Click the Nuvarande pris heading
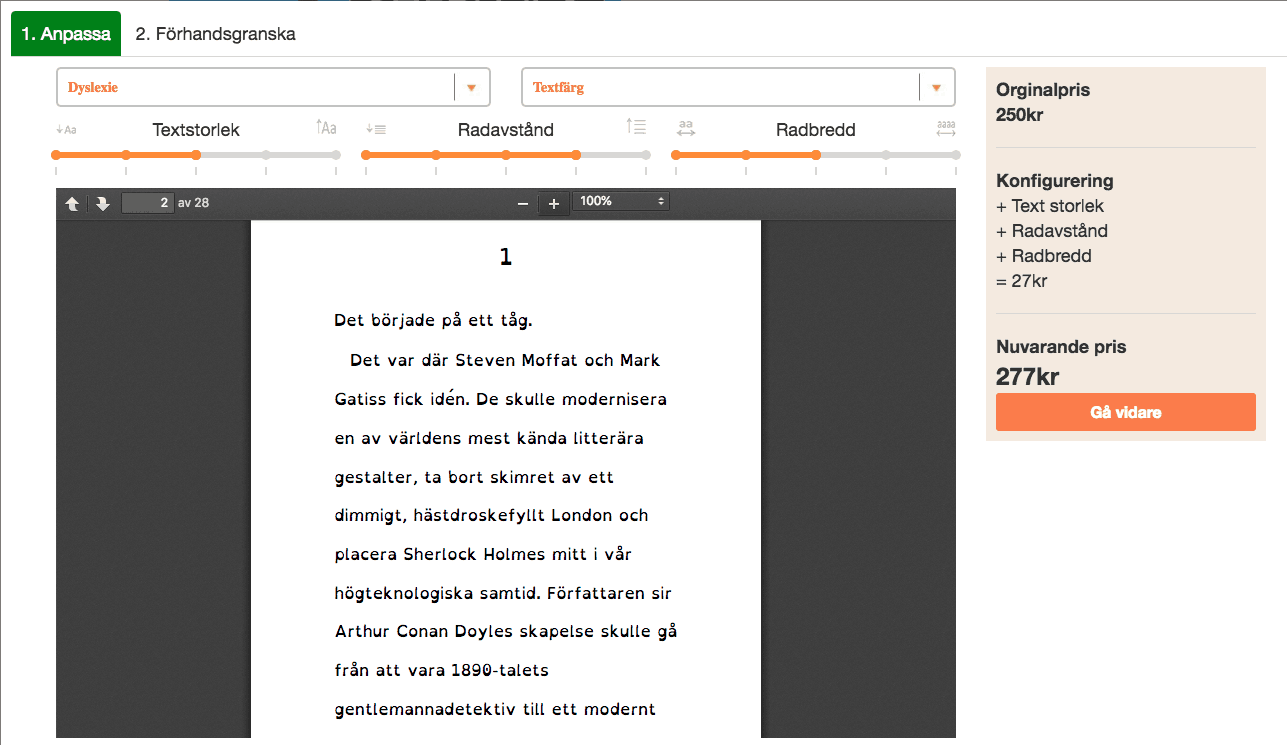The height and width of the screenshot is (745, 1287). (1061, 347)
